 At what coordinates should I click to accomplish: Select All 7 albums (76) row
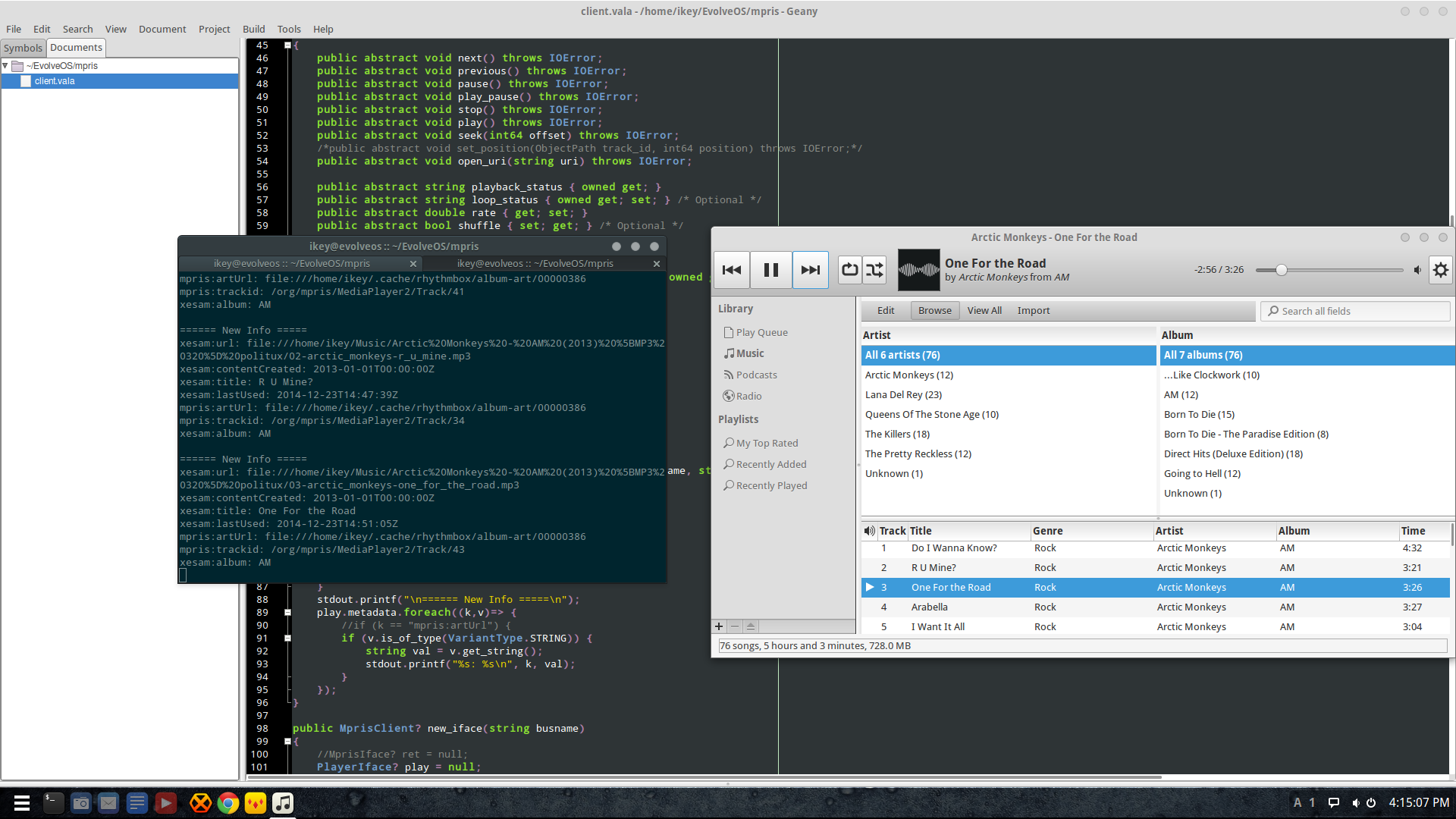[x=1307, y=356]
